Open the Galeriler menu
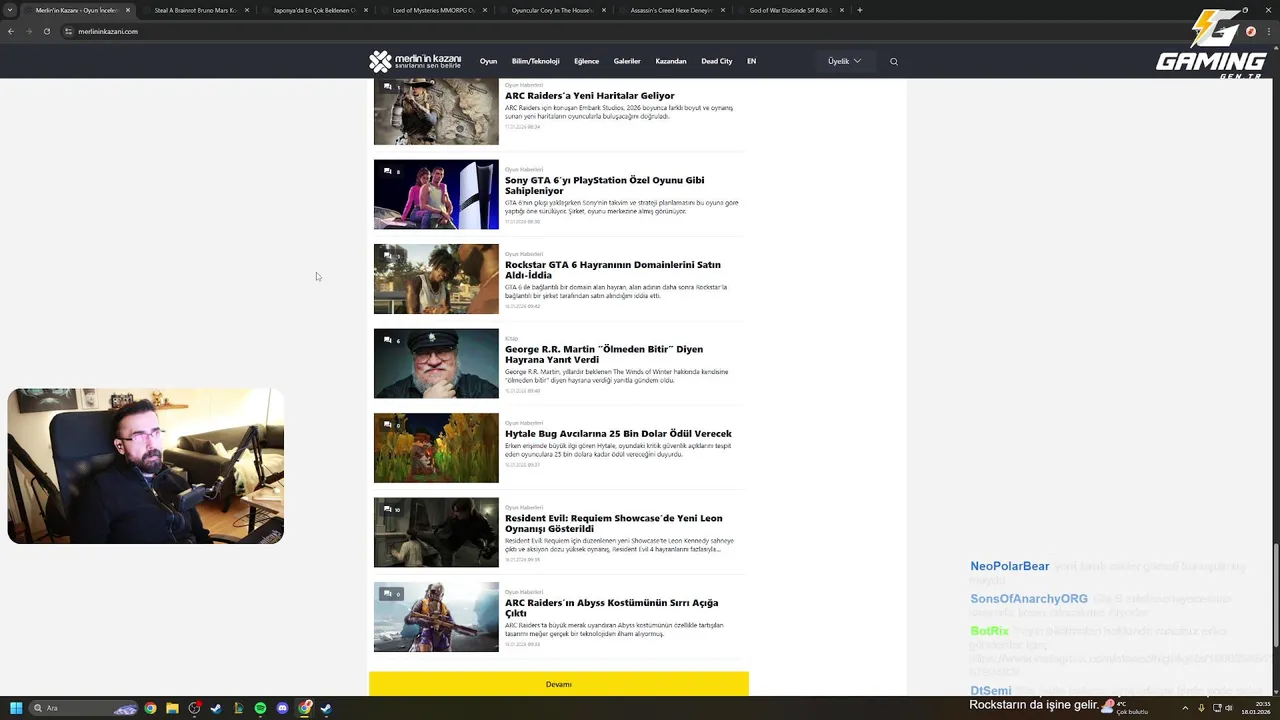1280x720 pixels. click(627, 61)
